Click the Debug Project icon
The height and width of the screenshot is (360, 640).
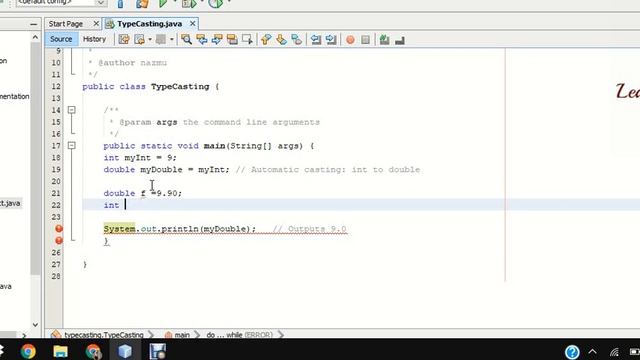[x=189, y=4]
